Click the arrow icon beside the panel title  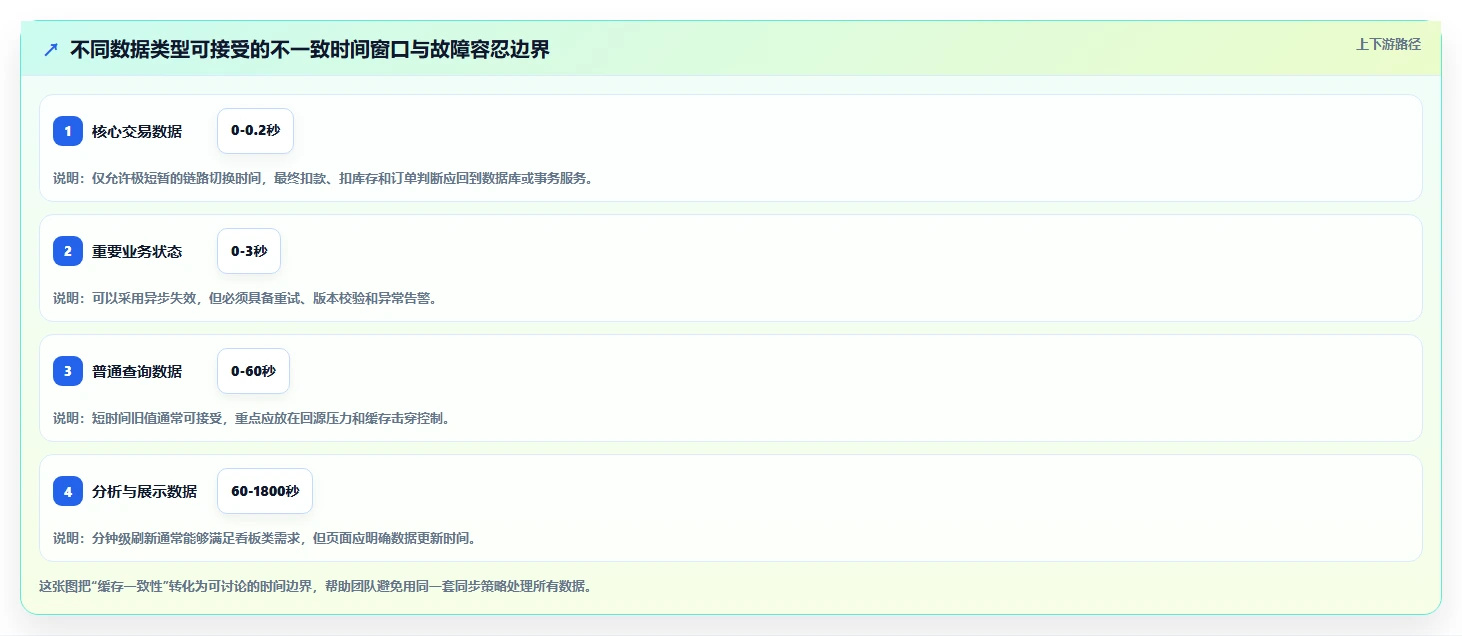tap(51, 50)
